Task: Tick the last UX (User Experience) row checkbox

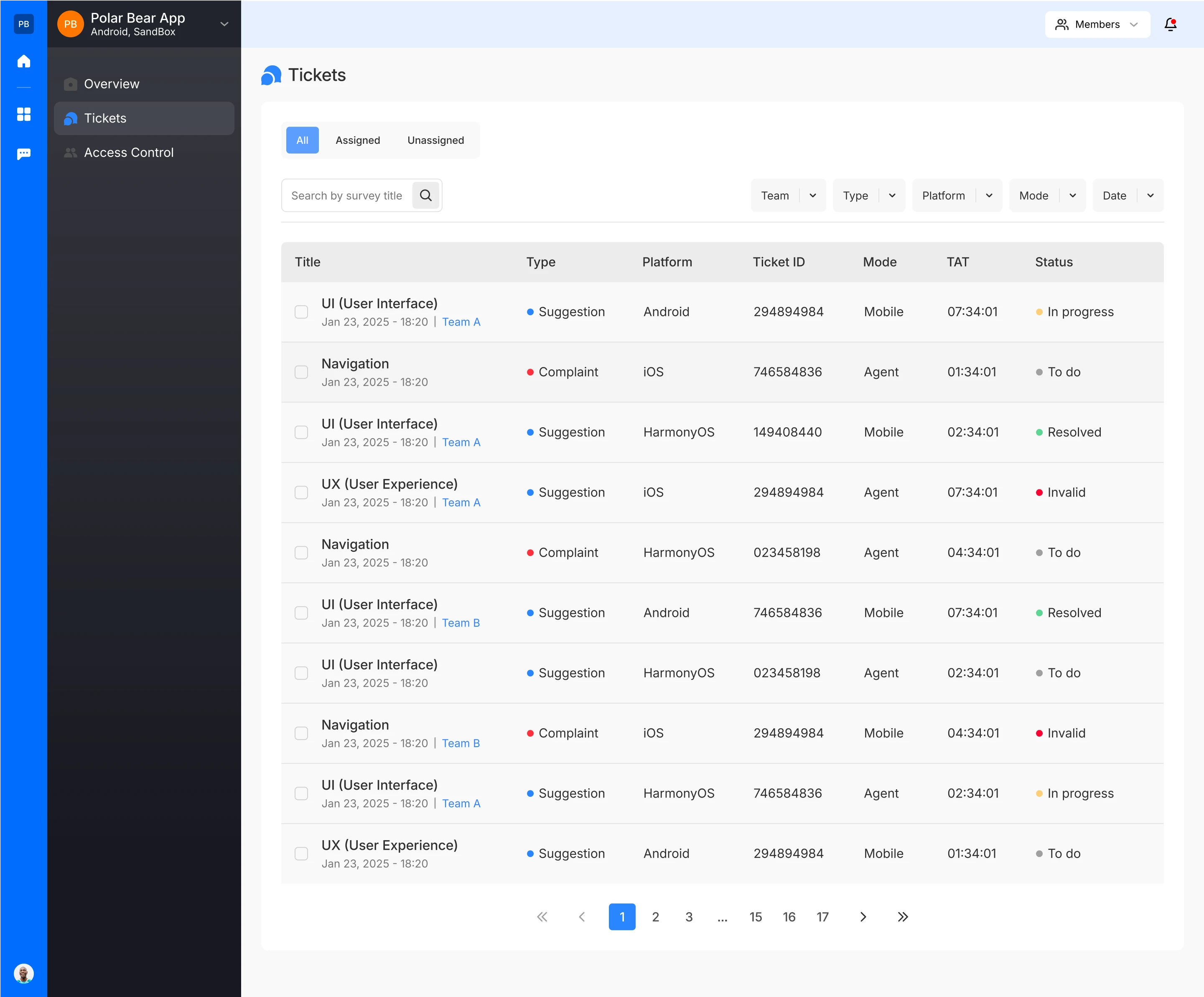Action: [301, 854]
